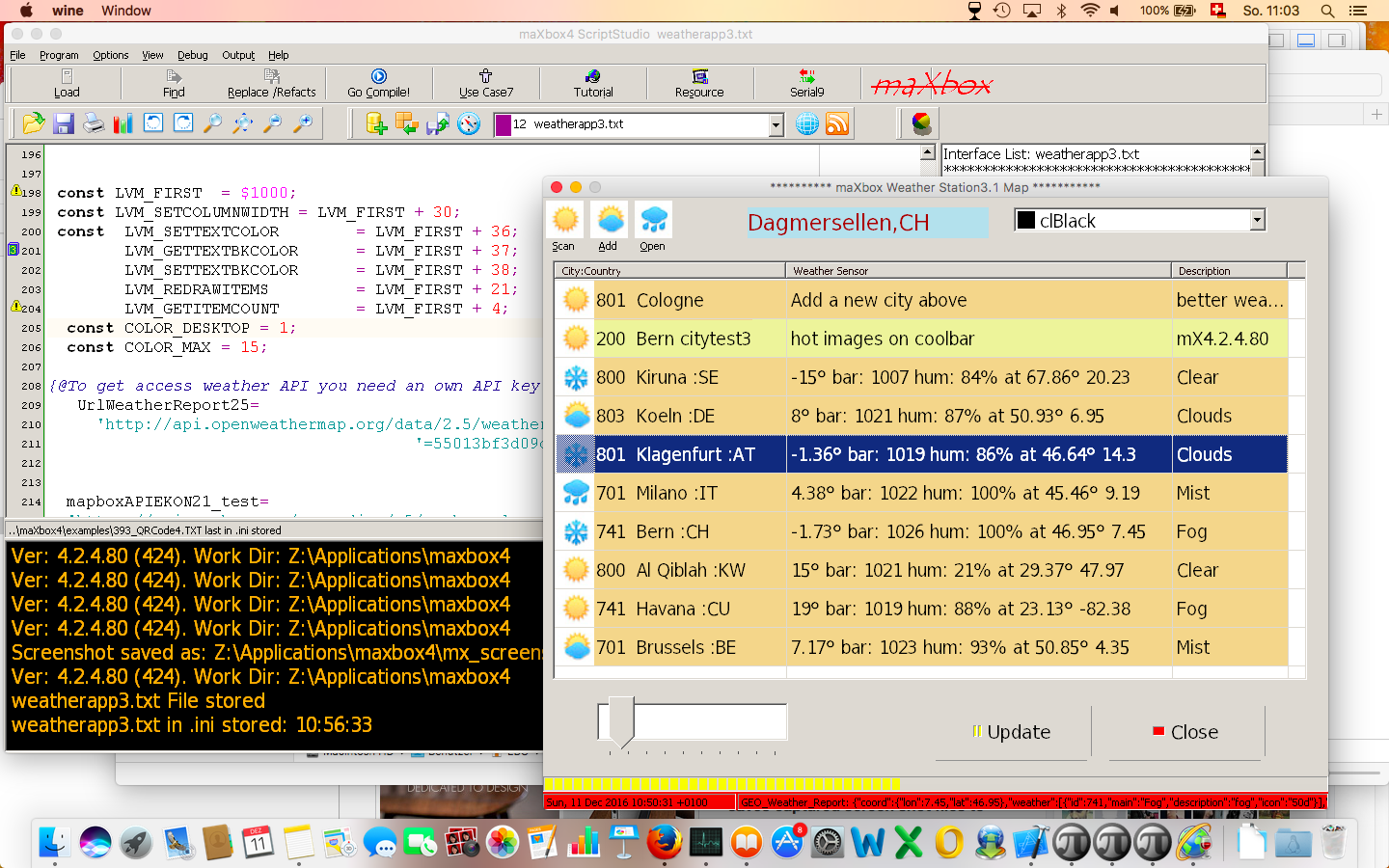Screen dimensions: 1389x868
Task: Click the orange RSS feed icon
Action: pos(837,123)
